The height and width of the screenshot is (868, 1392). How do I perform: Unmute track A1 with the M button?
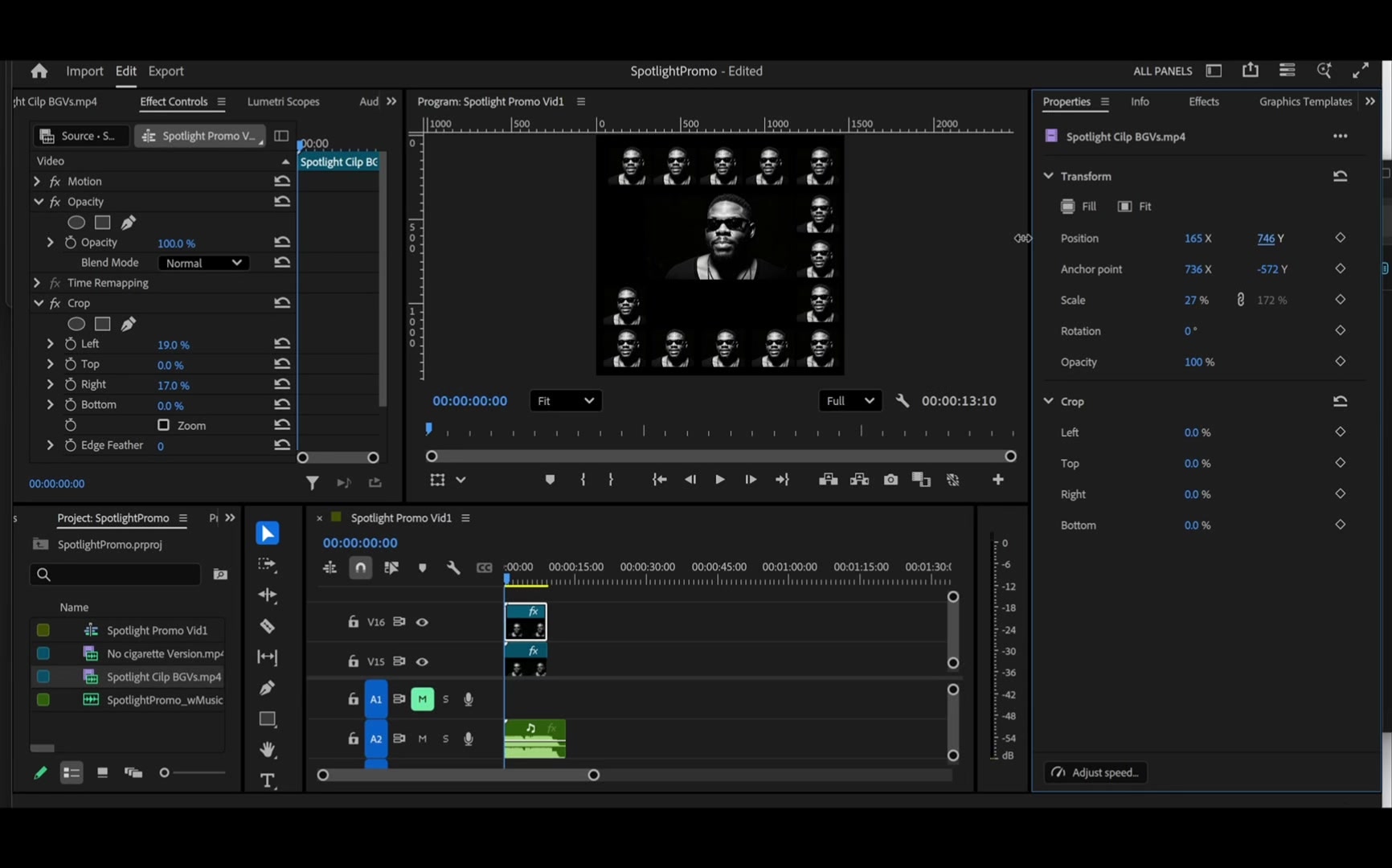pyautogui.click(x=422, y=699)
